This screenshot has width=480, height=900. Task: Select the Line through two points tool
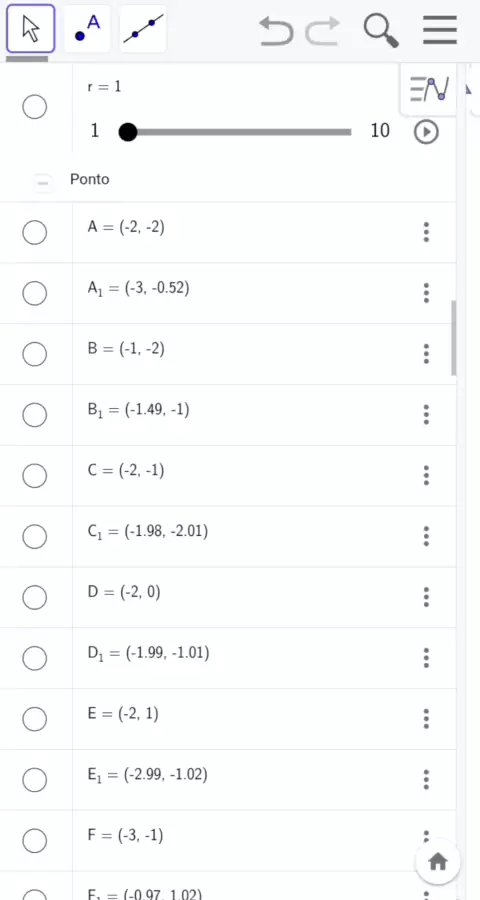click(143, 29)
